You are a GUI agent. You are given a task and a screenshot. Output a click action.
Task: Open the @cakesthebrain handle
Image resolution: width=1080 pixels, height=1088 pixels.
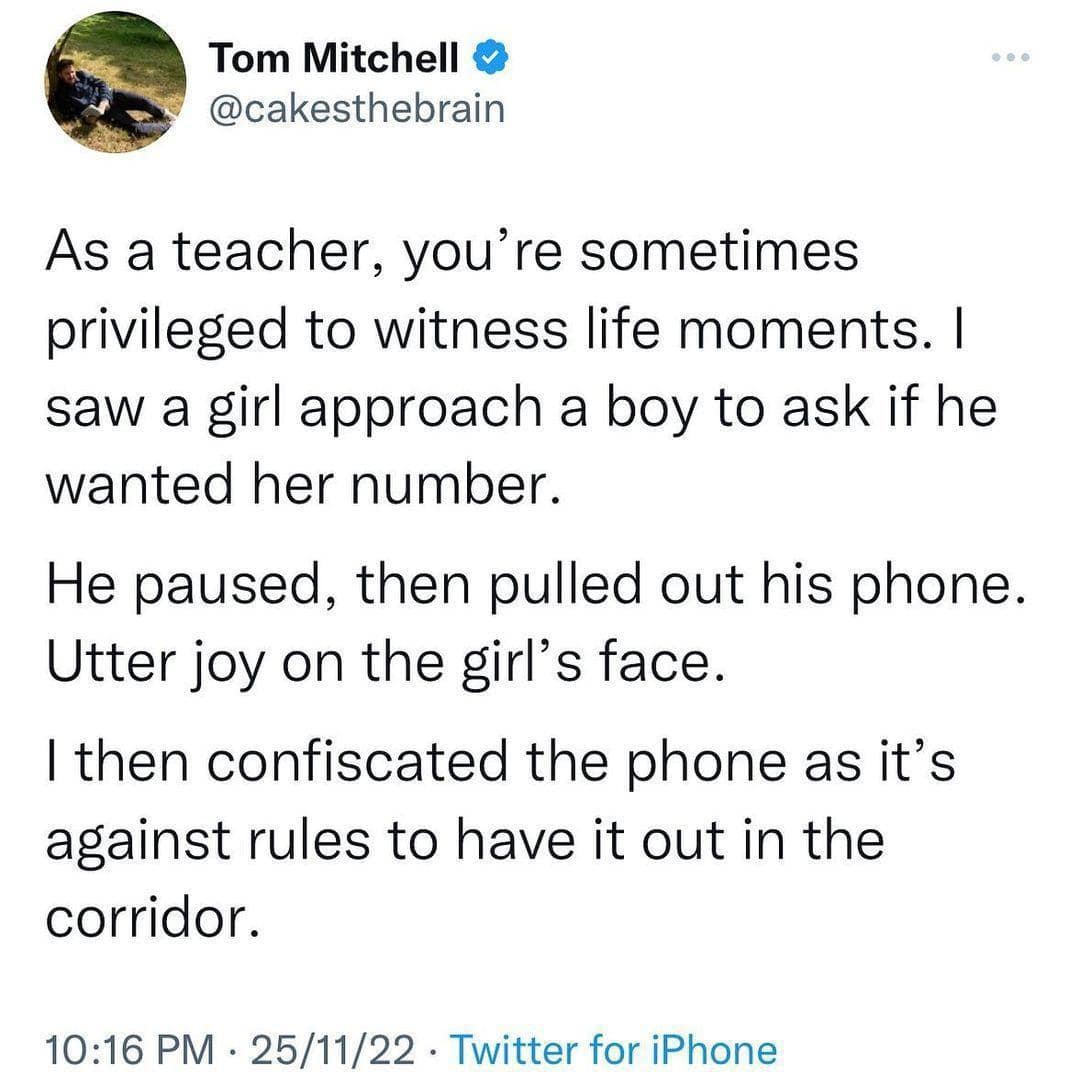tap(357, 107)
